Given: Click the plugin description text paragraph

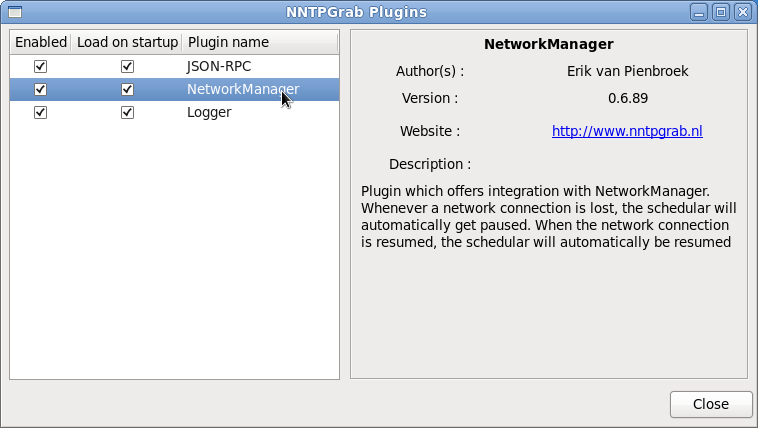Looking at the screenshot, I should point(548,216).
